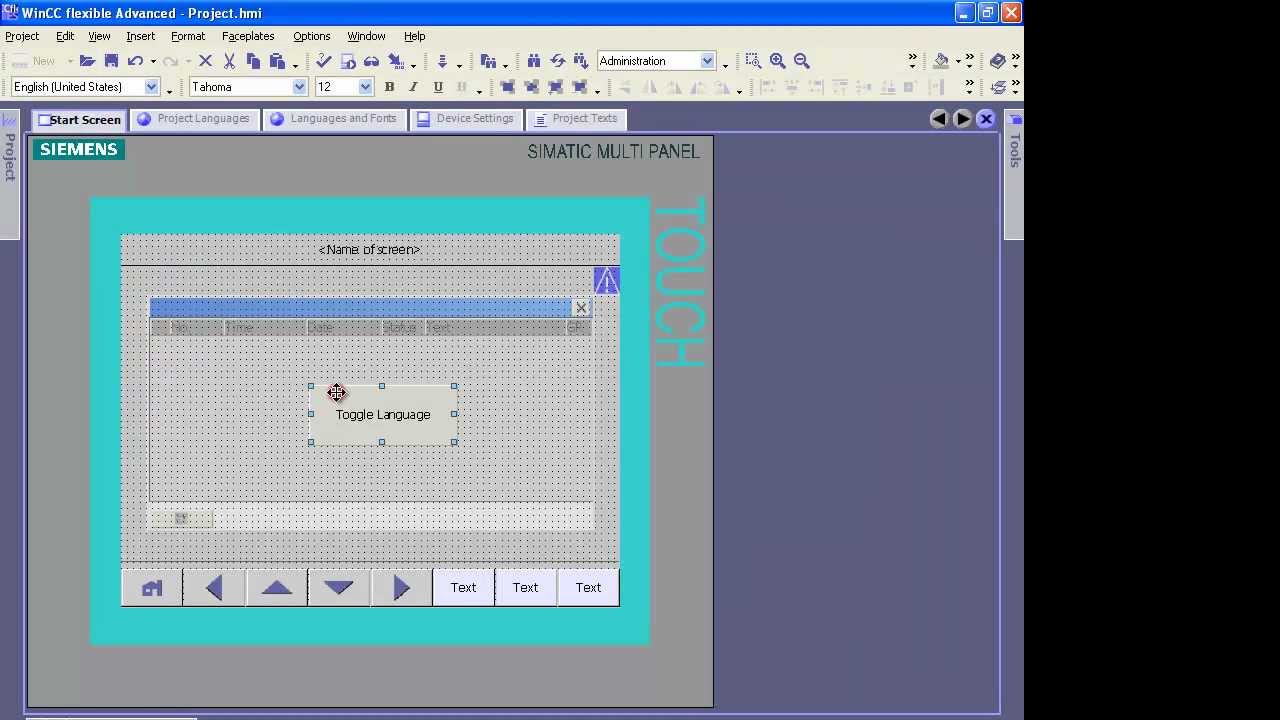The image size is (1280, 720).
Task: Open the Project menu
Action: 22,36
